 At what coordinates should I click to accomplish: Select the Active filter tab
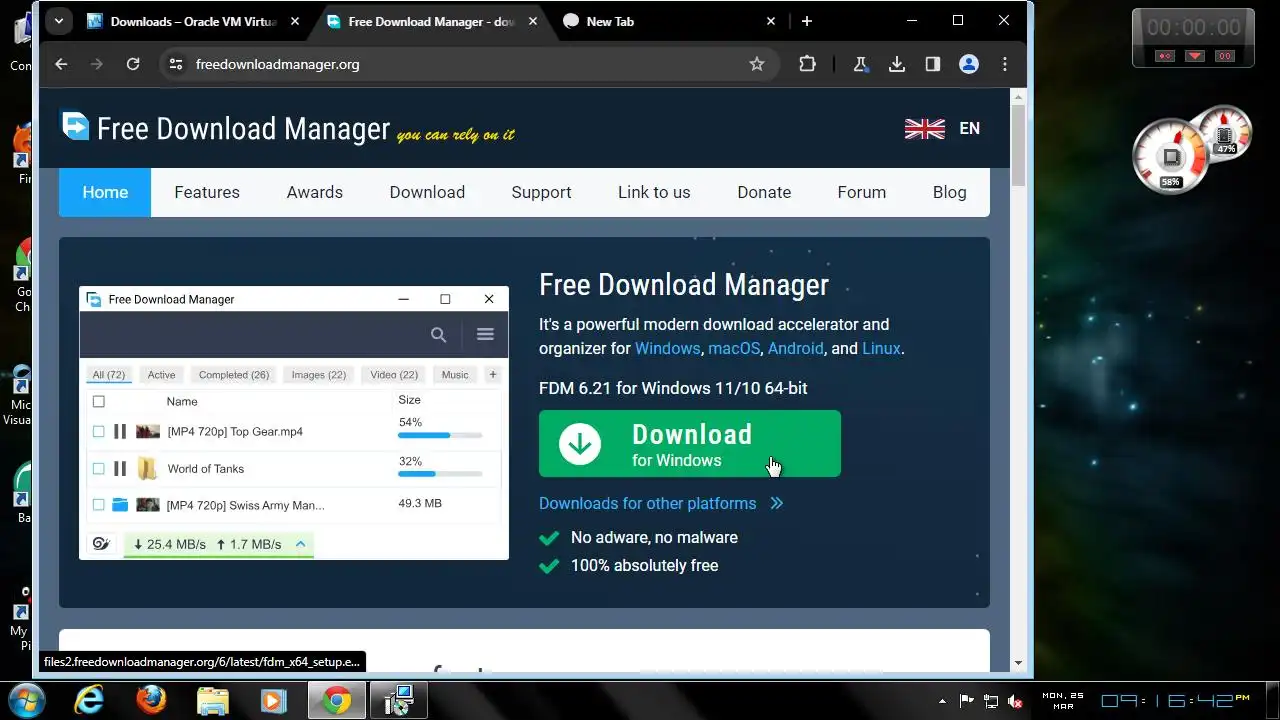coord(161,375)
